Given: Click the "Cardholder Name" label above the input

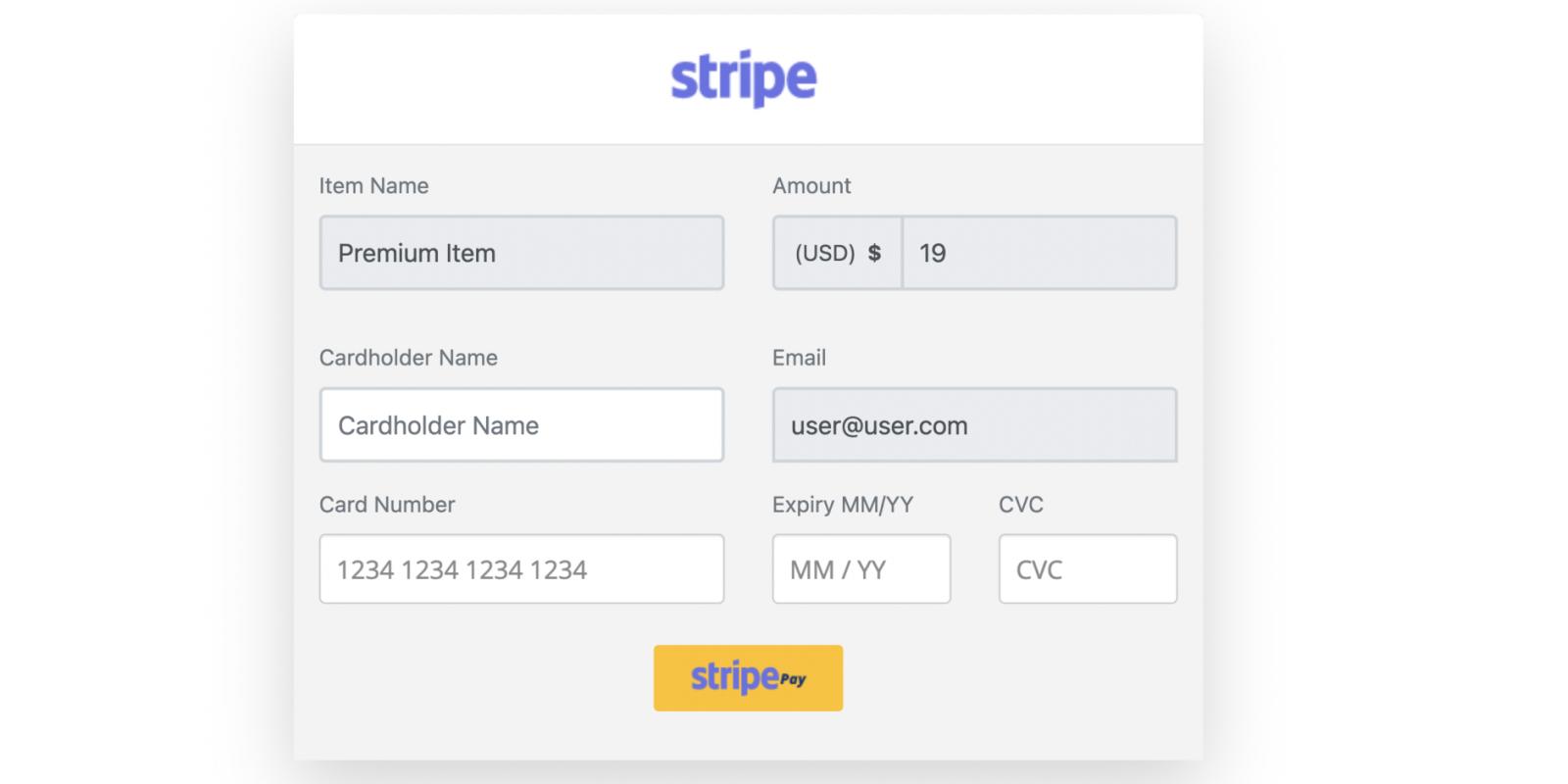Looking at the screenshot, I should click(408, 358).
